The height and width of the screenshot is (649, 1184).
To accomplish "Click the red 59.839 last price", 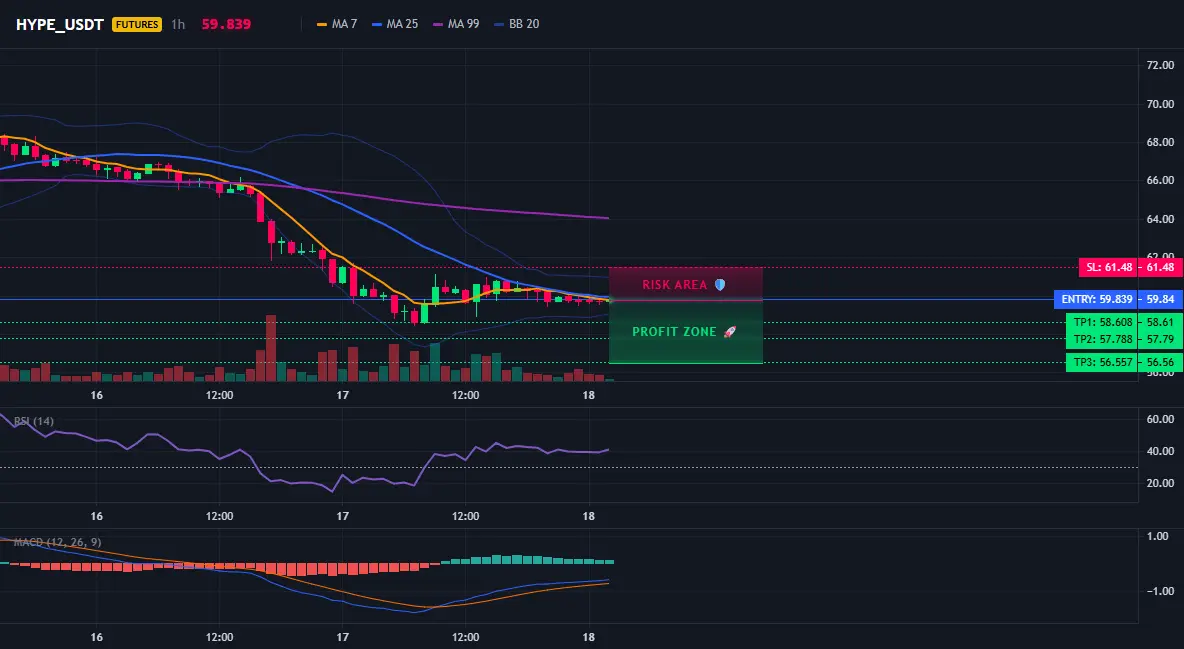I will point(226,24).
